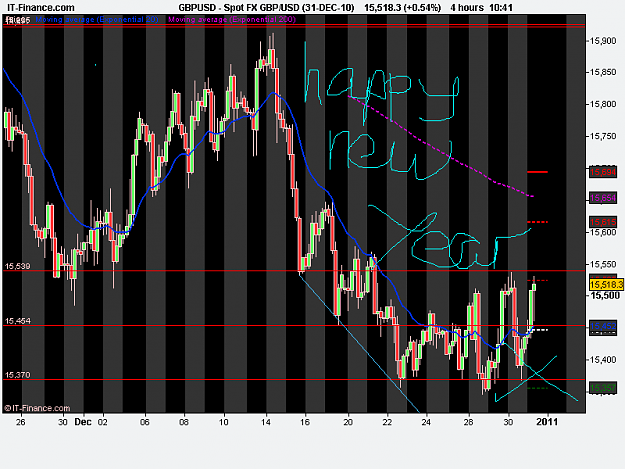
Task: Click the 10 date label on time axis
Action: coord(224,422)
